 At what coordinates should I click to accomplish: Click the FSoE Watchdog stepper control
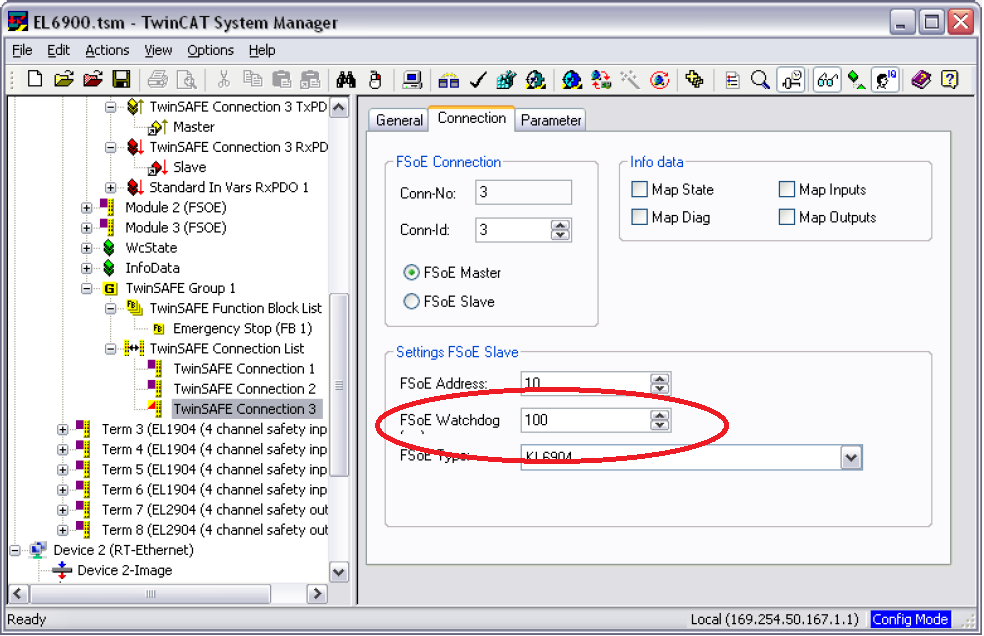pos(660,420)
